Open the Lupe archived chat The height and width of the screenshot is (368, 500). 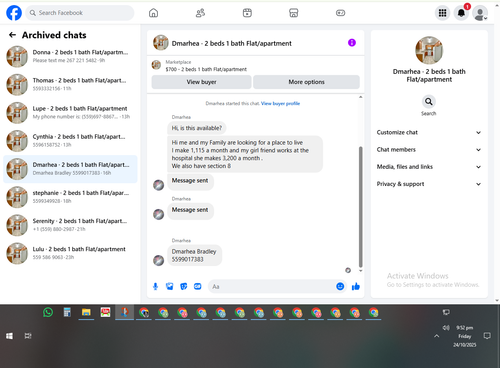pyautogui.click(x=70, y=113)
